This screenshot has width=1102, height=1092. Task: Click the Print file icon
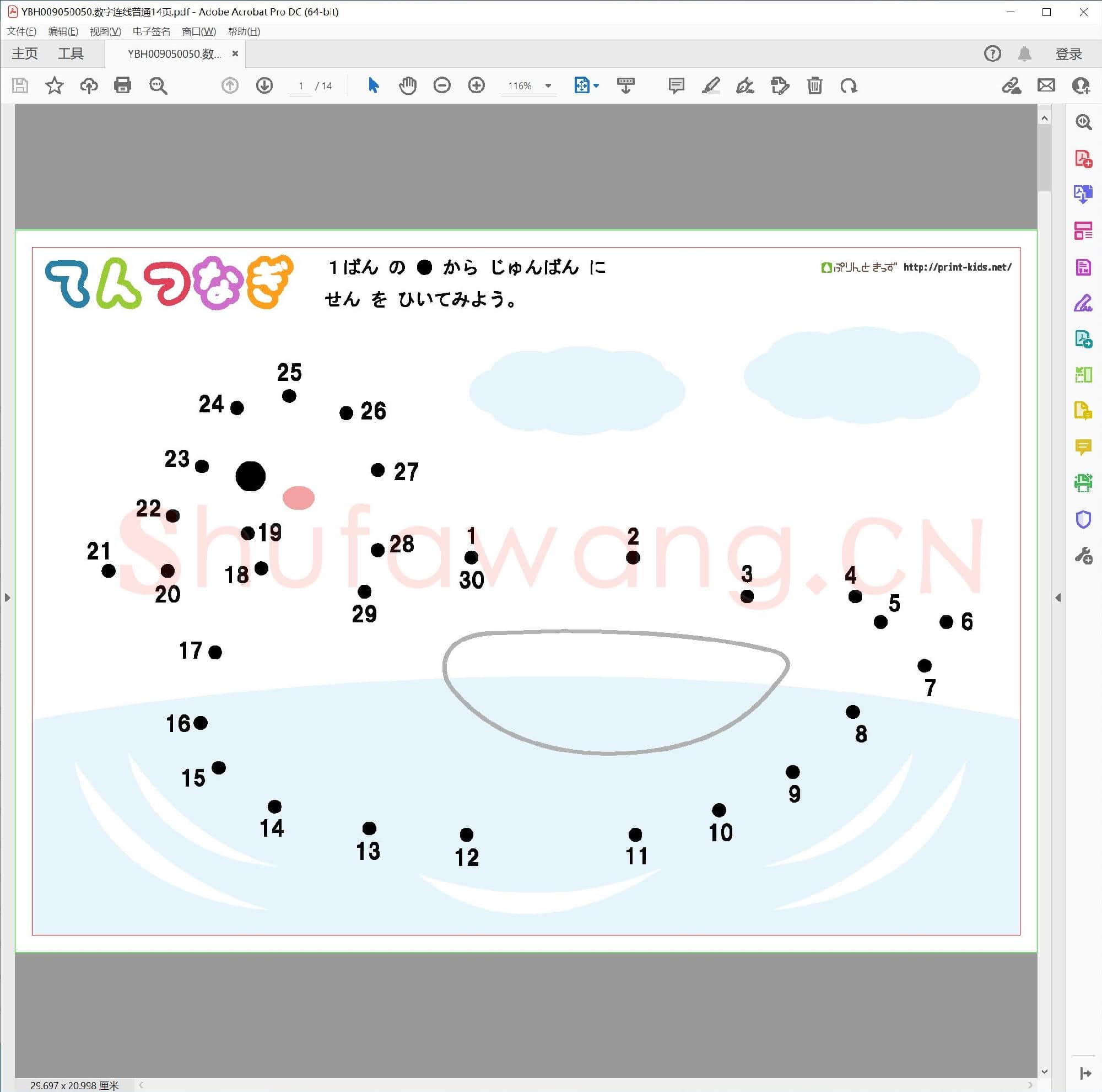(x=123, y=85)
